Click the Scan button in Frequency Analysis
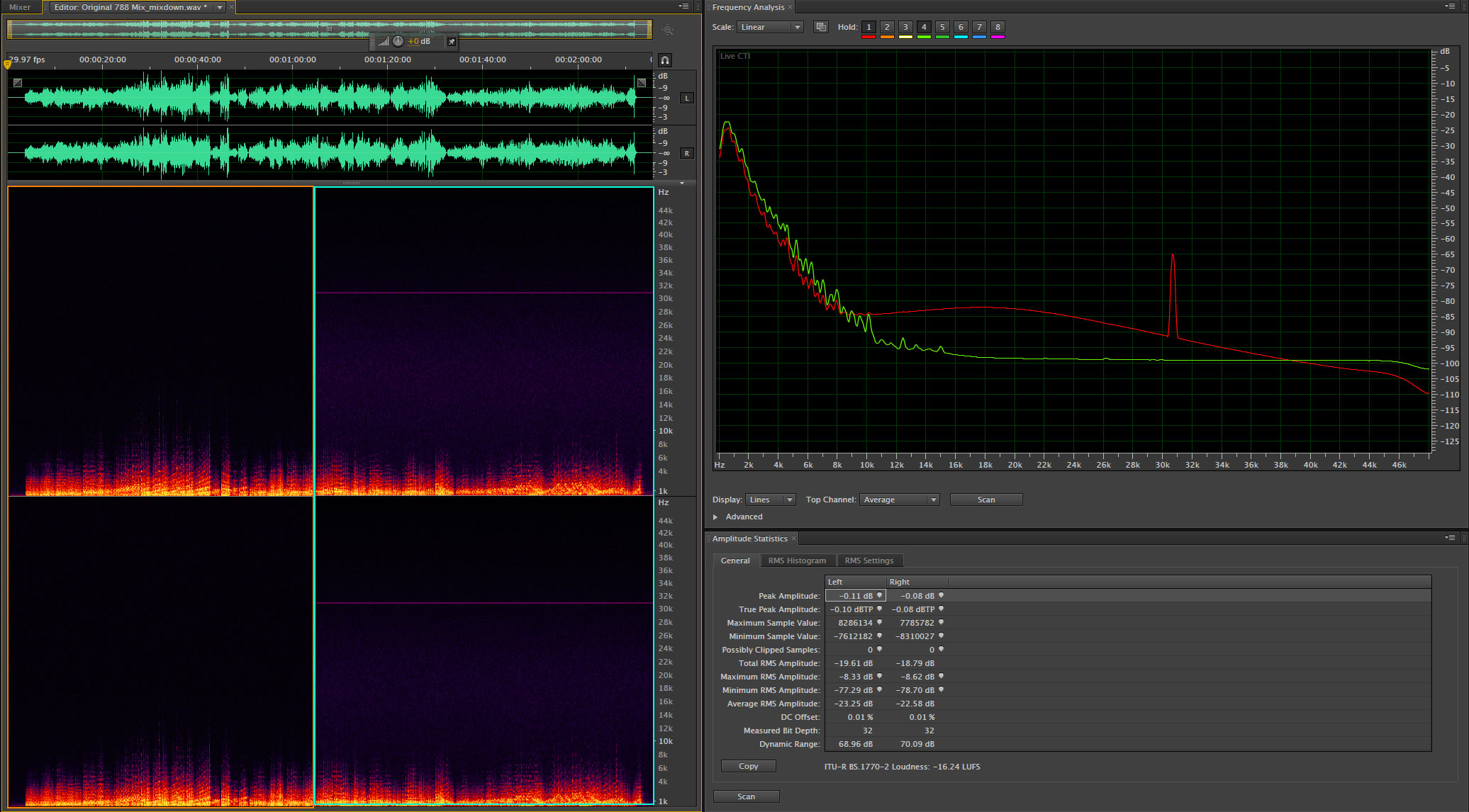The width and height of the screenshot is (1469, 812). (986, 500)
